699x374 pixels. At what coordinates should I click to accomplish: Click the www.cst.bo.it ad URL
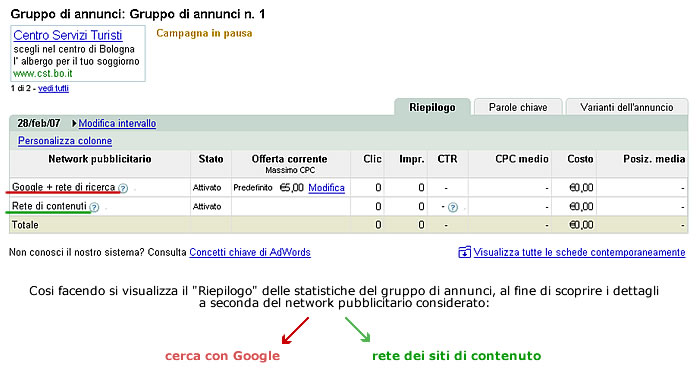[x=43, y=73]
